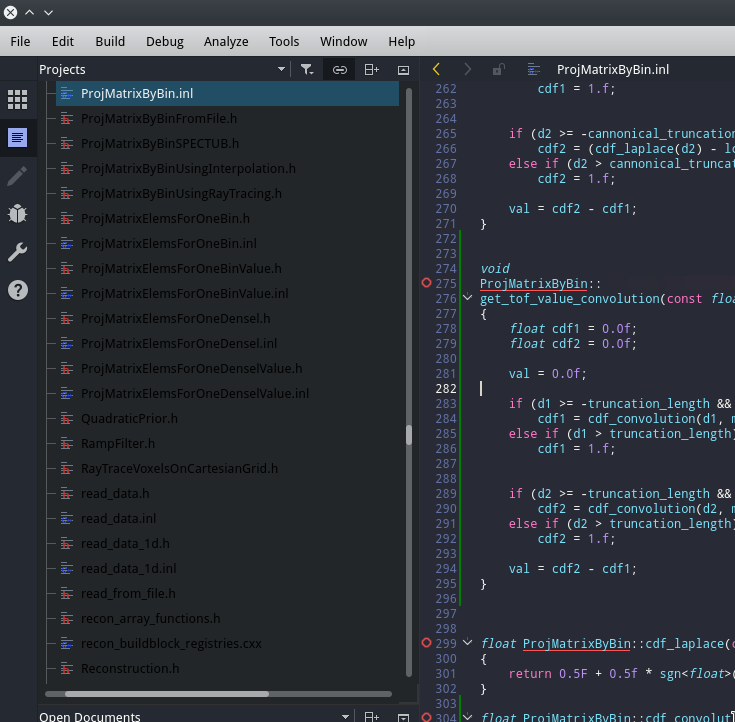Image resolution: width=735 pixels, height=722 pixels.
Task: Open the Window menu
Action: (x=344, y=42)
